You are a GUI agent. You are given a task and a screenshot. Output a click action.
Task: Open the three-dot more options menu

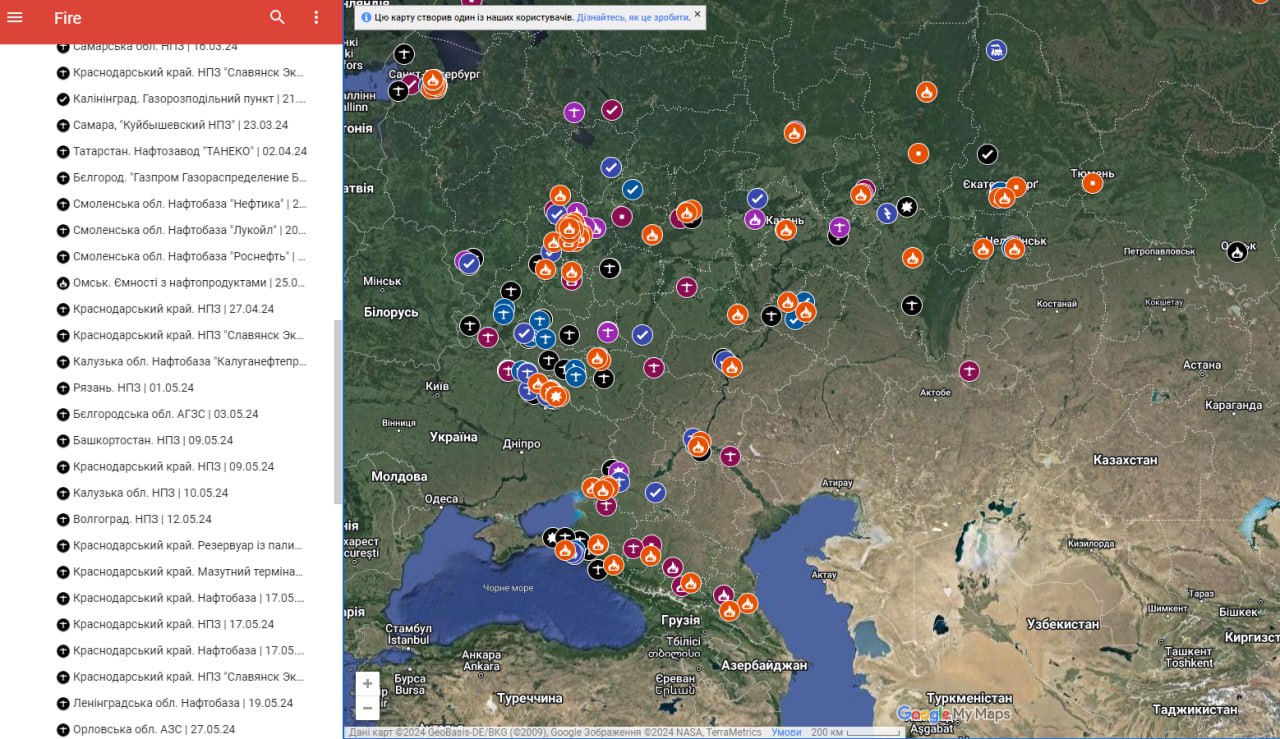[x=316, y=17]
